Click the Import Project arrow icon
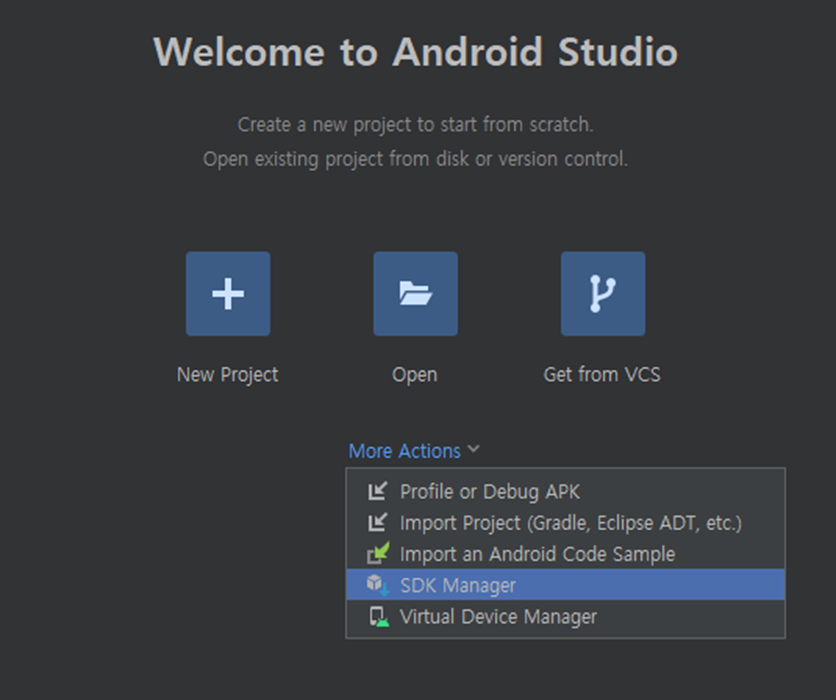The image size is (836, 700). point(377,522)
